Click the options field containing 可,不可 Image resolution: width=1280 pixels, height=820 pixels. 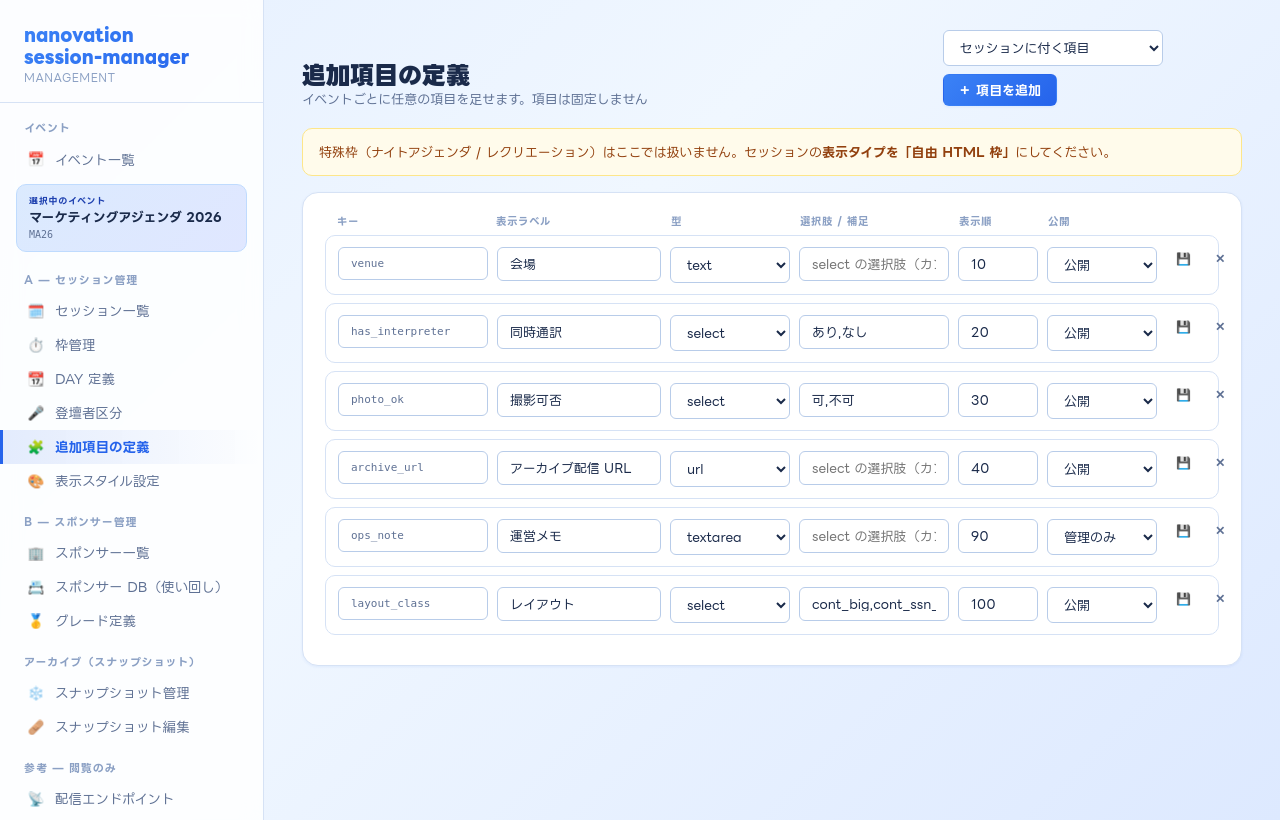[x=874, y=400]
